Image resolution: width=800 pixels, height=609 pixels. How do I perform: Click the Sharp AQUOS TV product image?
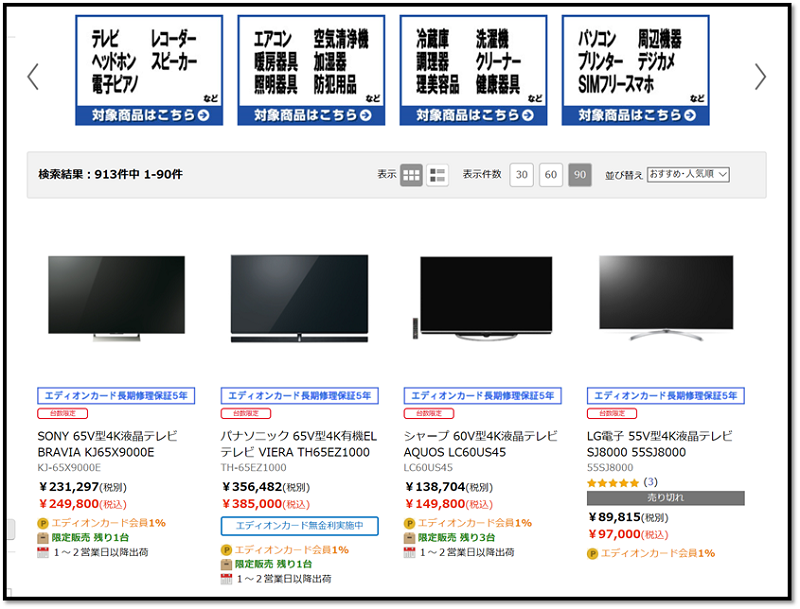pyautogui.click(x=483, y=299)
